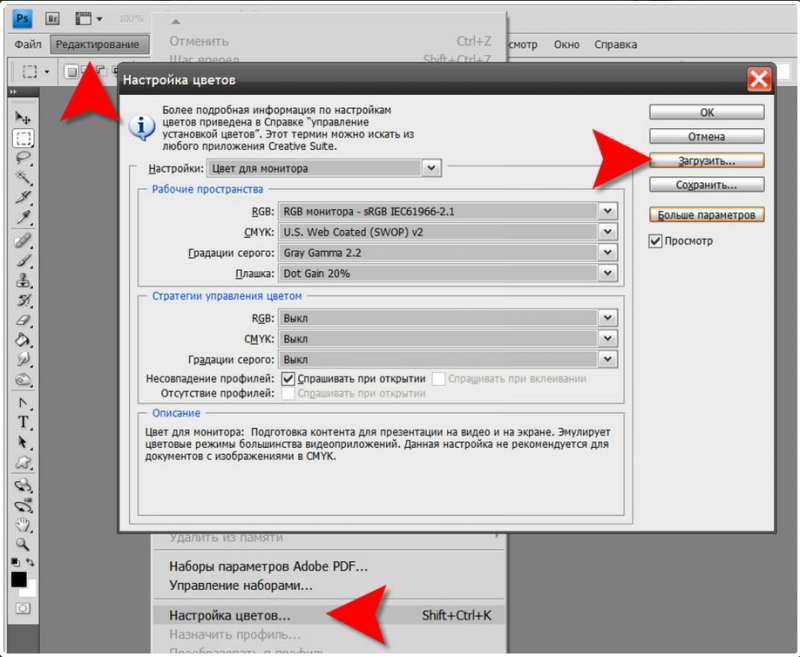Select the Eraser tool
This screenshot has height=657, width=800.
pos(22,320)
